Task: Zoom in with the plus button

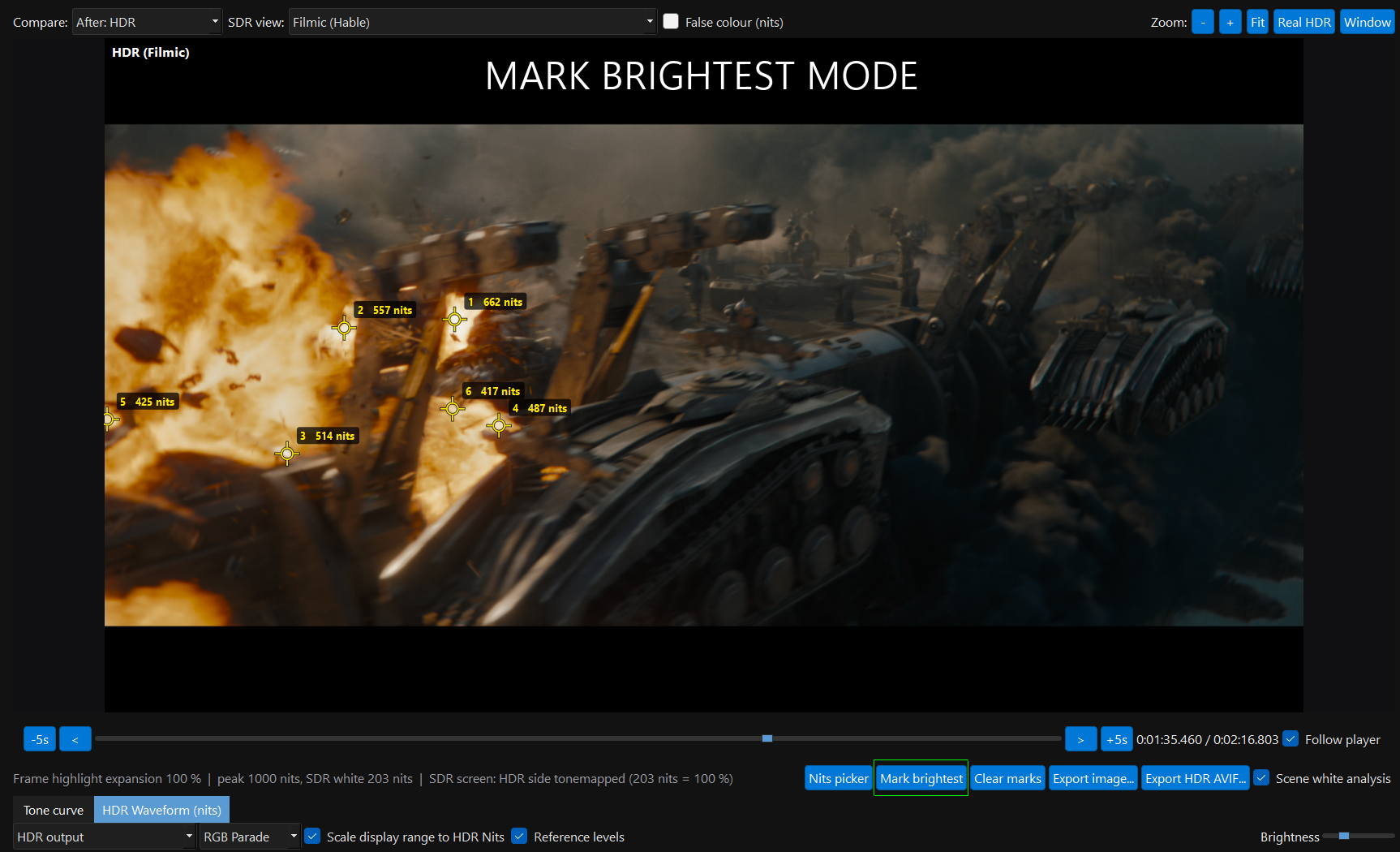Action: 1230,22
